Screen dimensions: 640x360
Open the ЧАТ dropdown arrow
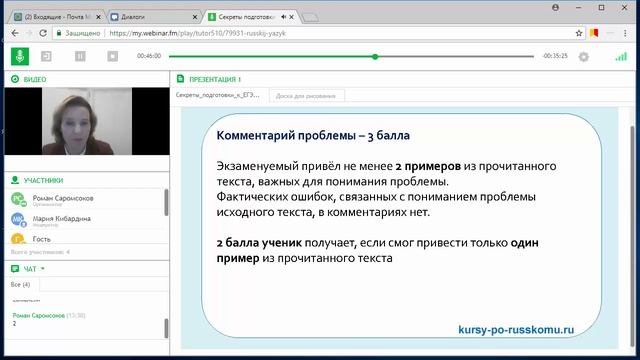point(43,269)
